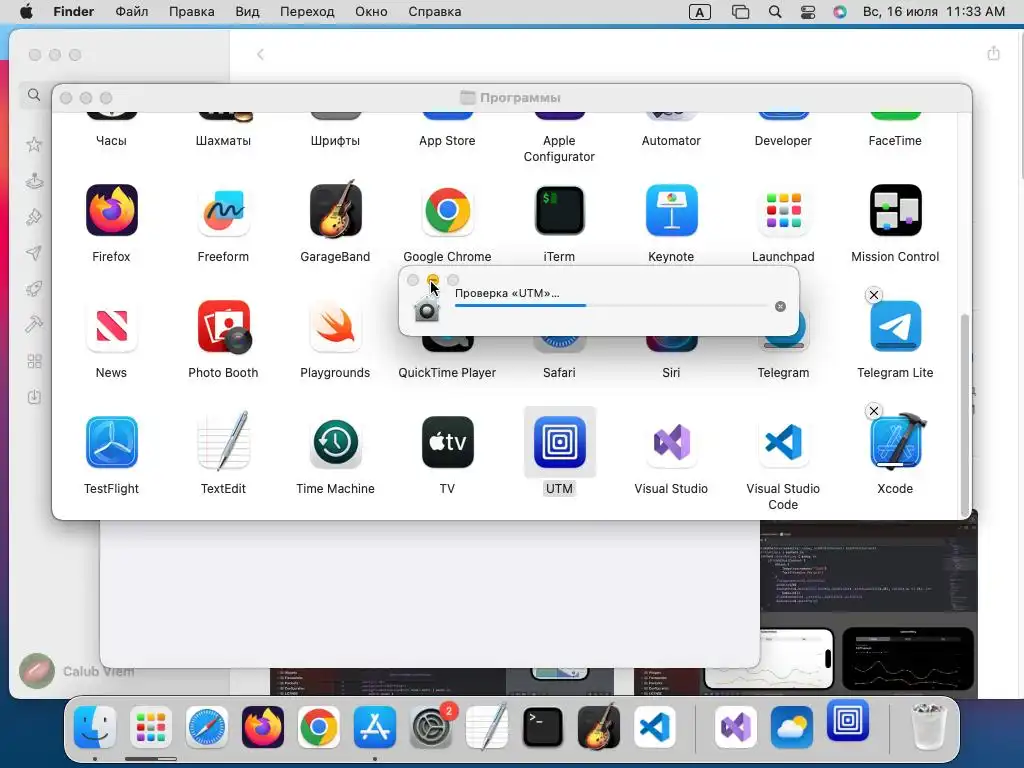Open the Playgrounds app icon
The image size is (1024, 768).
pyautogui.click(x=335, y=326)
